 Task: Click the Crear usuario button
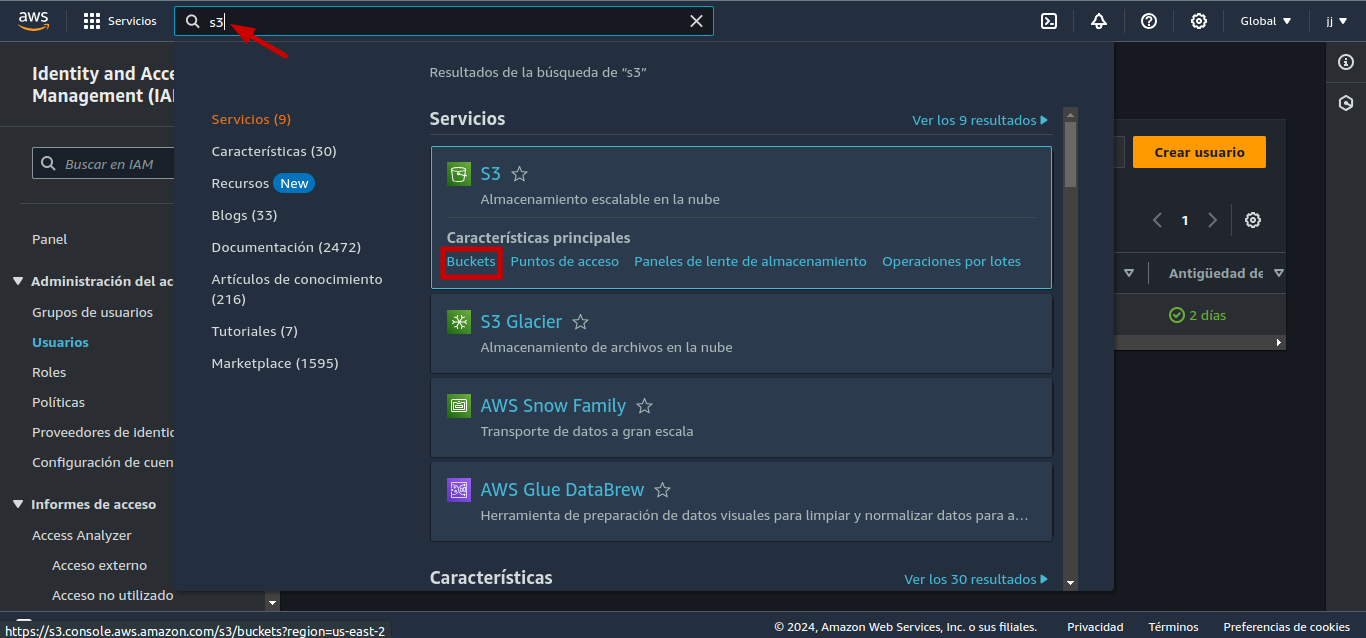tap(1199, 152)
